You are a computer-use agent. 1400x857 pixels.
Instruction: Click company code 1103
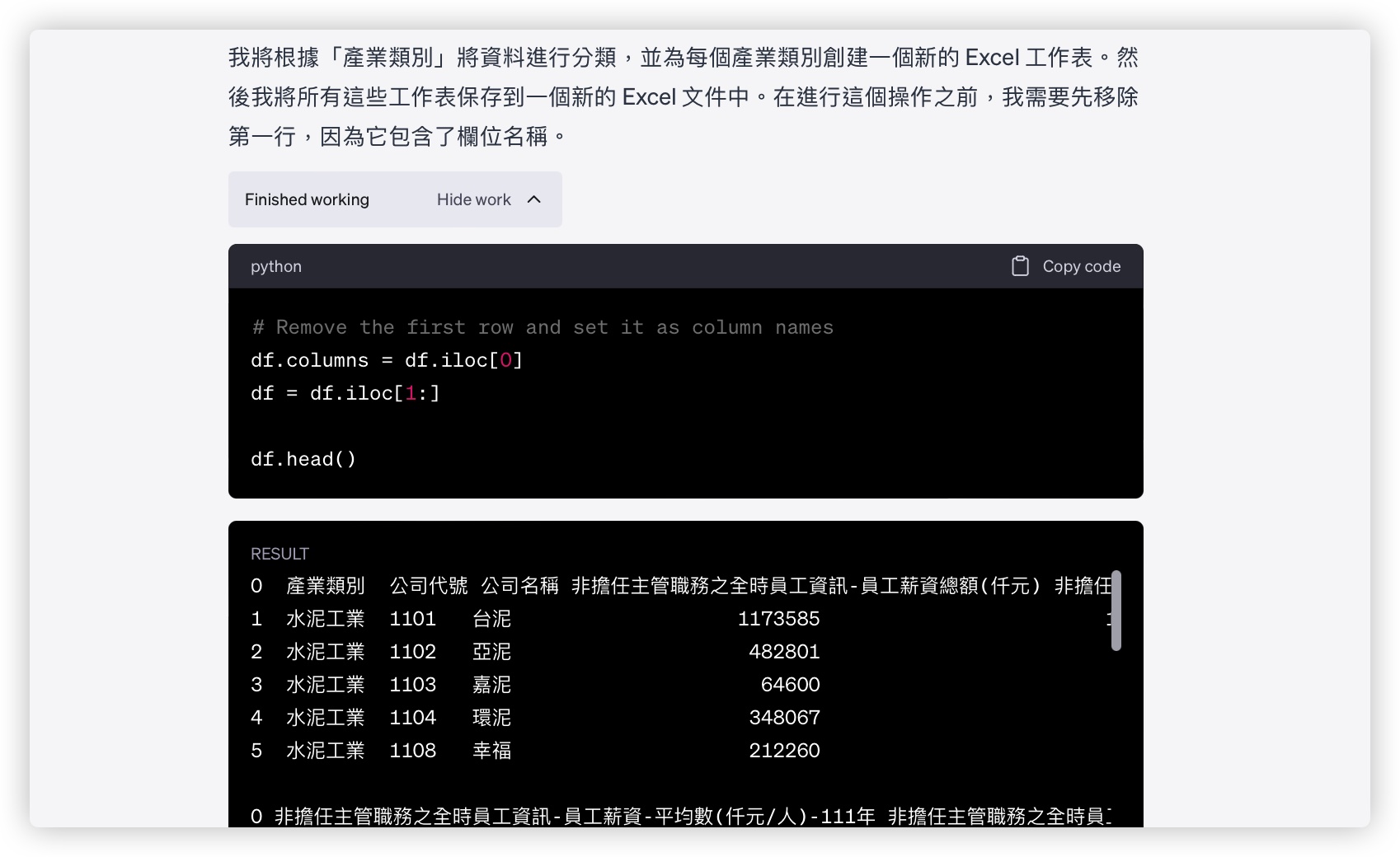pyautogui.click(x=412, y=685)
